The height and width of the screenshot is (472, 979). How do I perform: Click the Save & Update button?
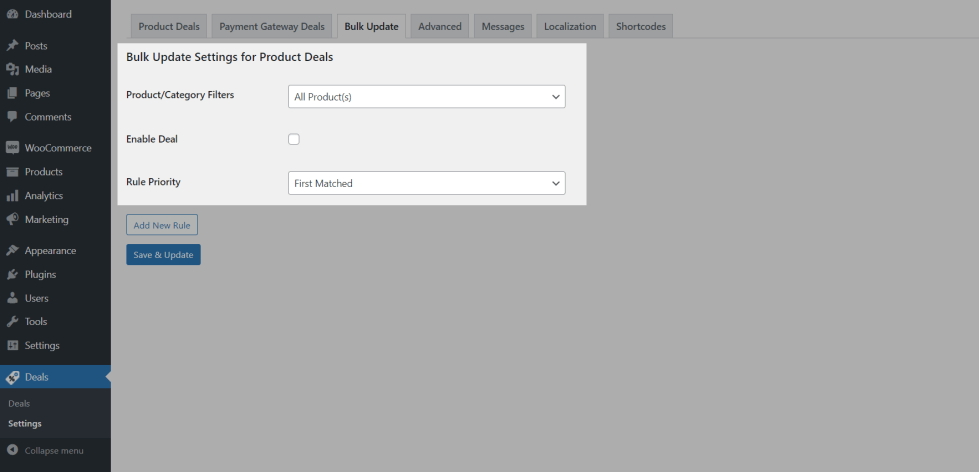coord(163,255)
